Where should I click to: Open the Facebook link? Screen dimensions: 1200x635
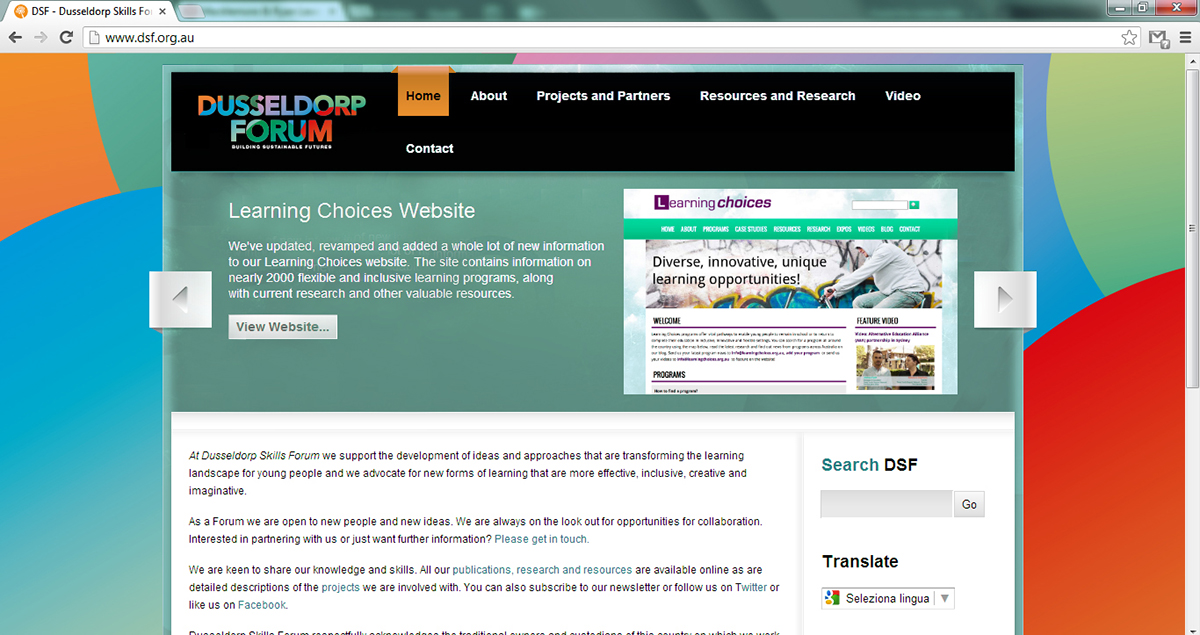(261, 605)
